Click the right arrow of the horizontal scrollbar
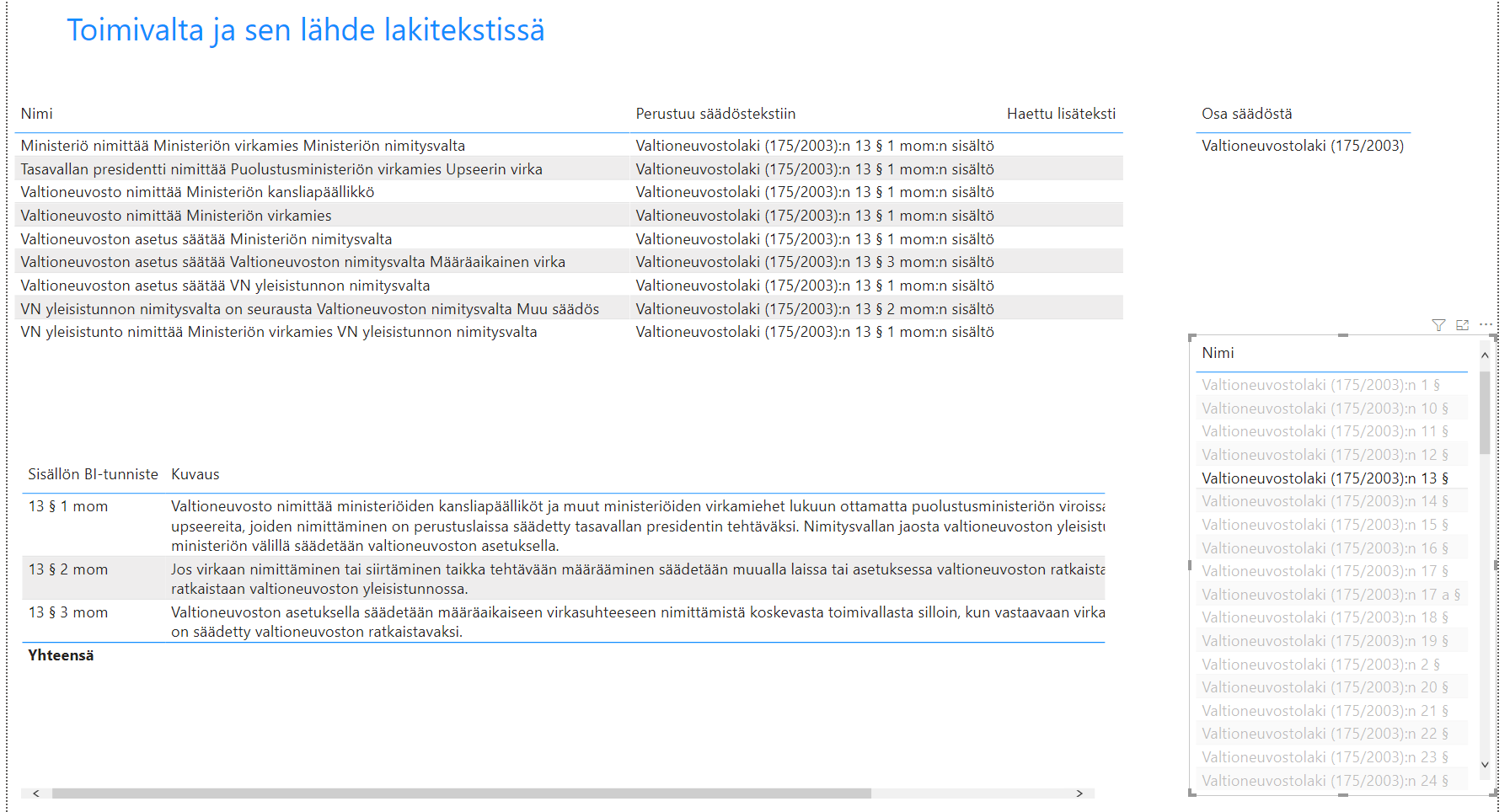Screen dimensions: 1510x812 pos(1079,793)
